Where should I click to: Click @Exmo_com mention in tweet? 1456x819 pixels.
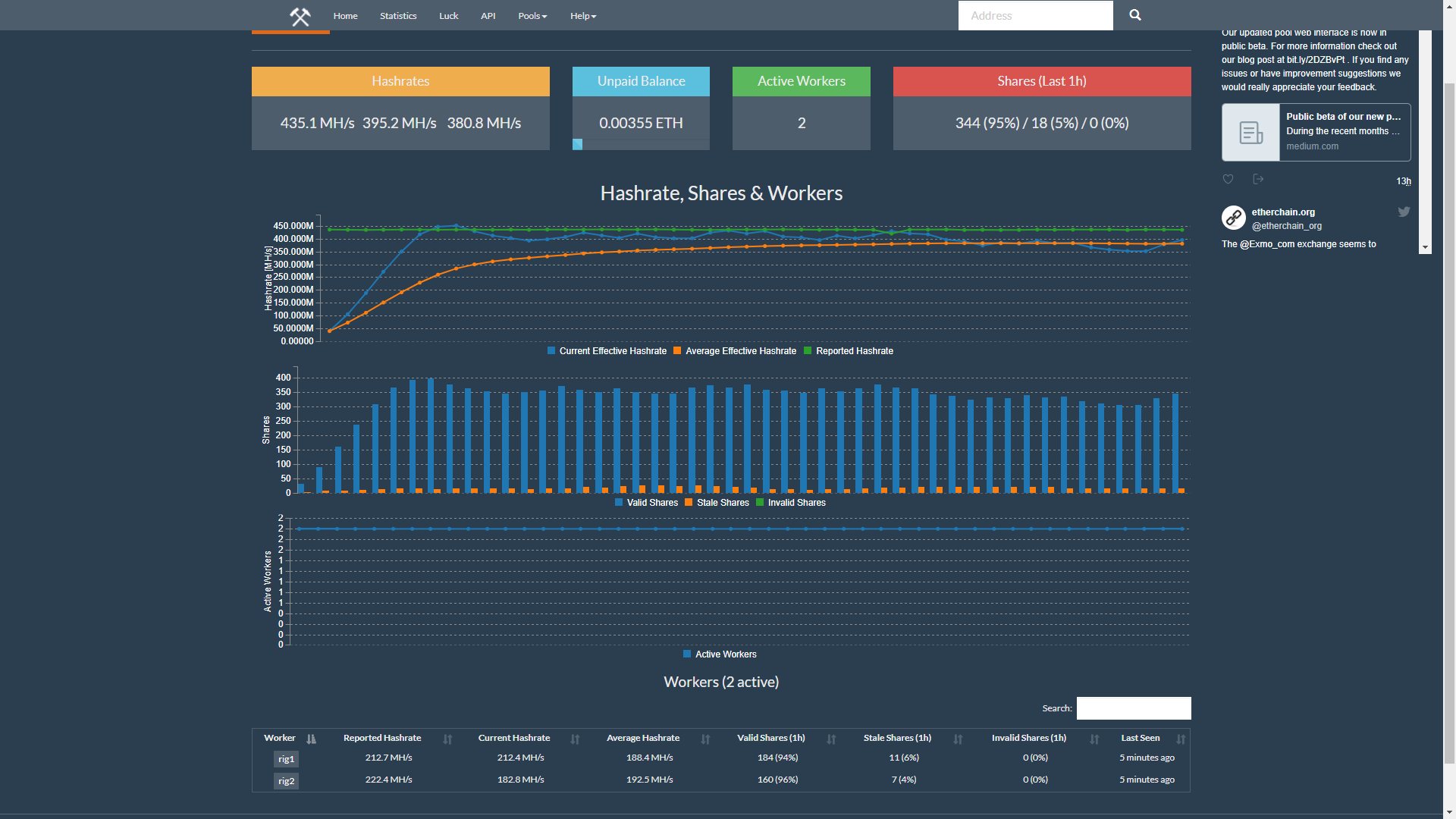(1267, 244)
